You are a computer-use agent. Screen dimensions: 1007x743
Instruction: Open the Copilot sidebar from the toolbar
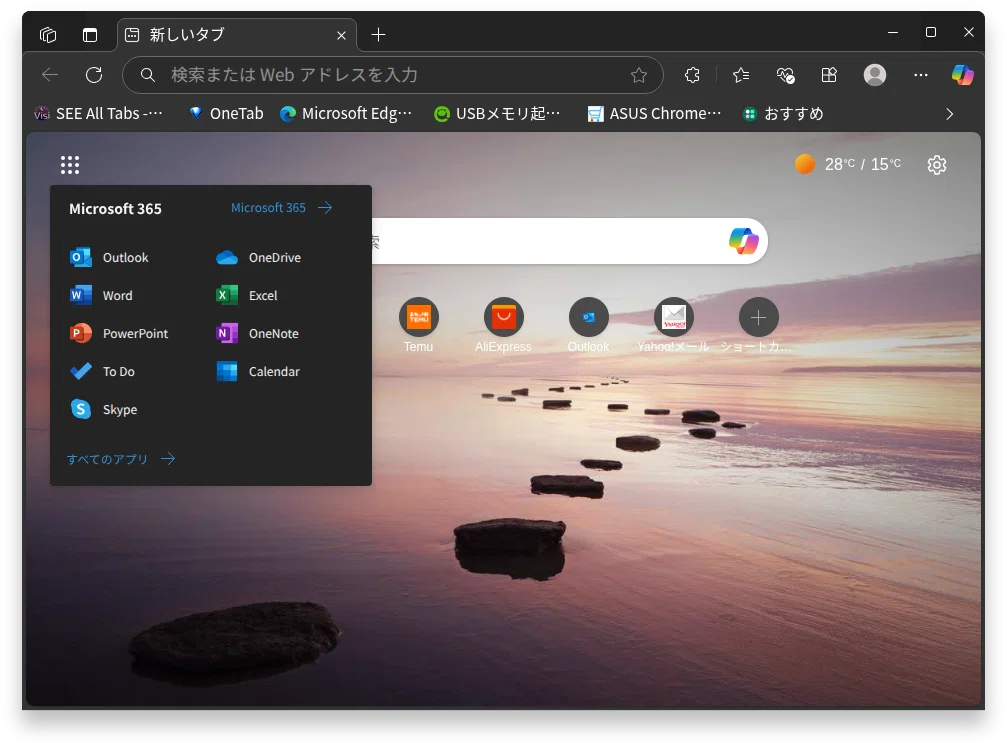pyautogui.click(x=962, y=75)
